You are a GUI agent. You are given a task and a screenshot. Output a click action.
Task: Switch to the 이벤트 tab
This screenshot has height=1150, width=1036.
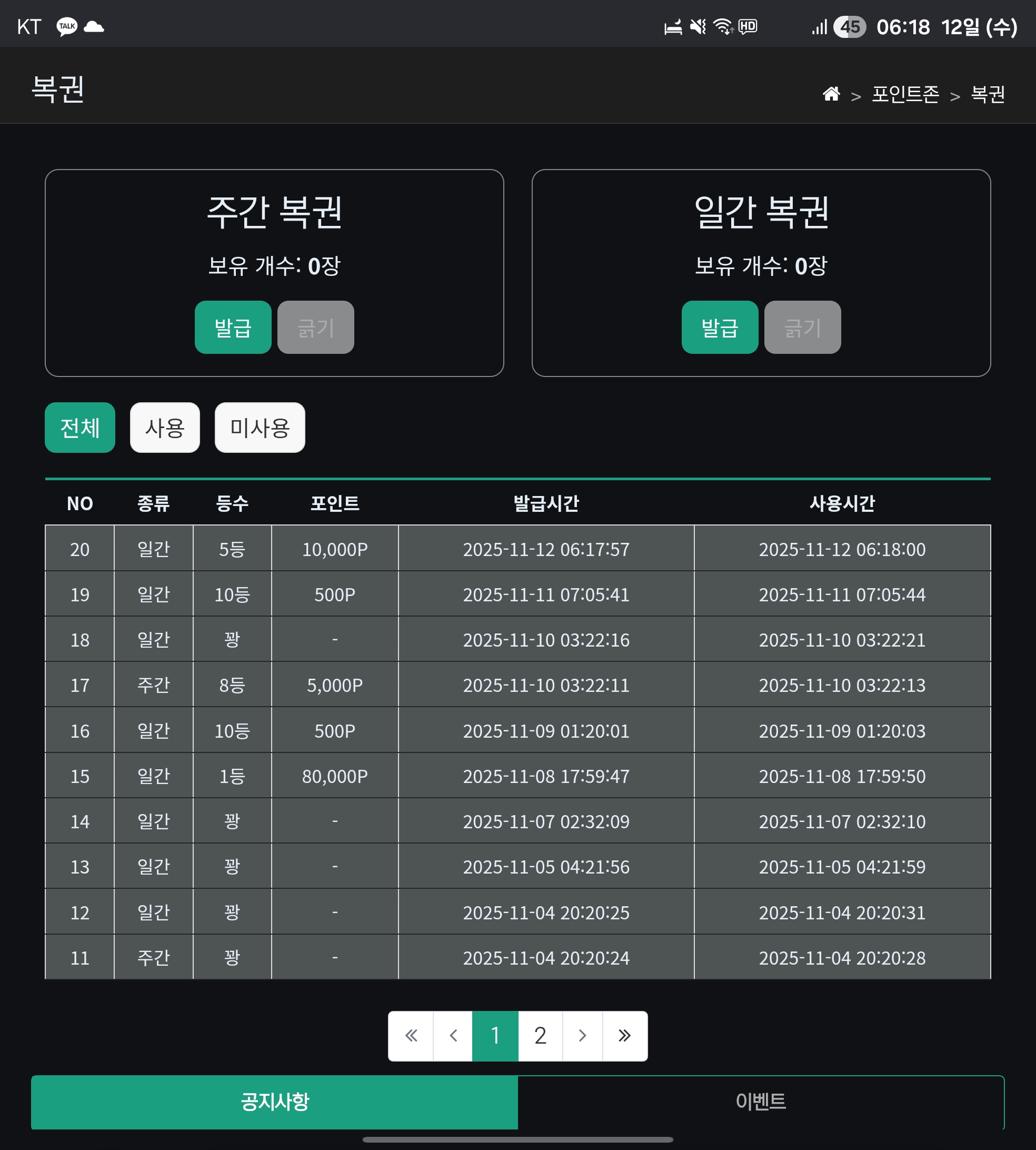pos(761,1102)
